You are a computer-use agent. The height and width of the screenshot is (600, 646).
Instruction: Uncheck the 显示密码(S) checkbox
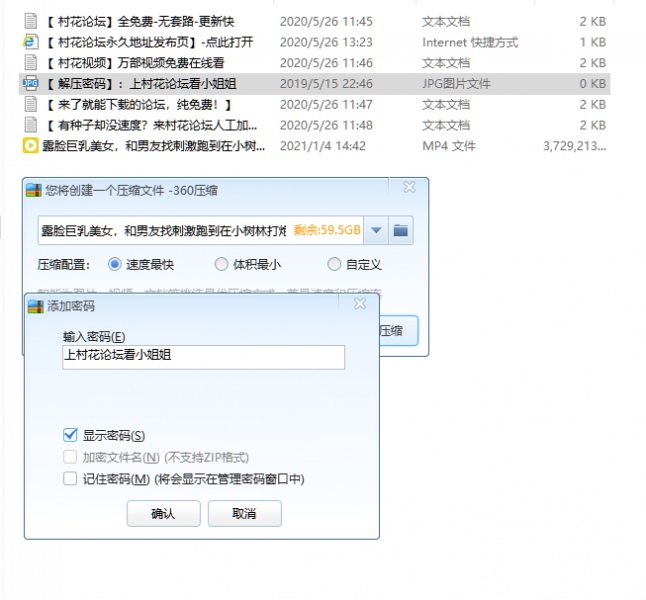coord(70,435)
